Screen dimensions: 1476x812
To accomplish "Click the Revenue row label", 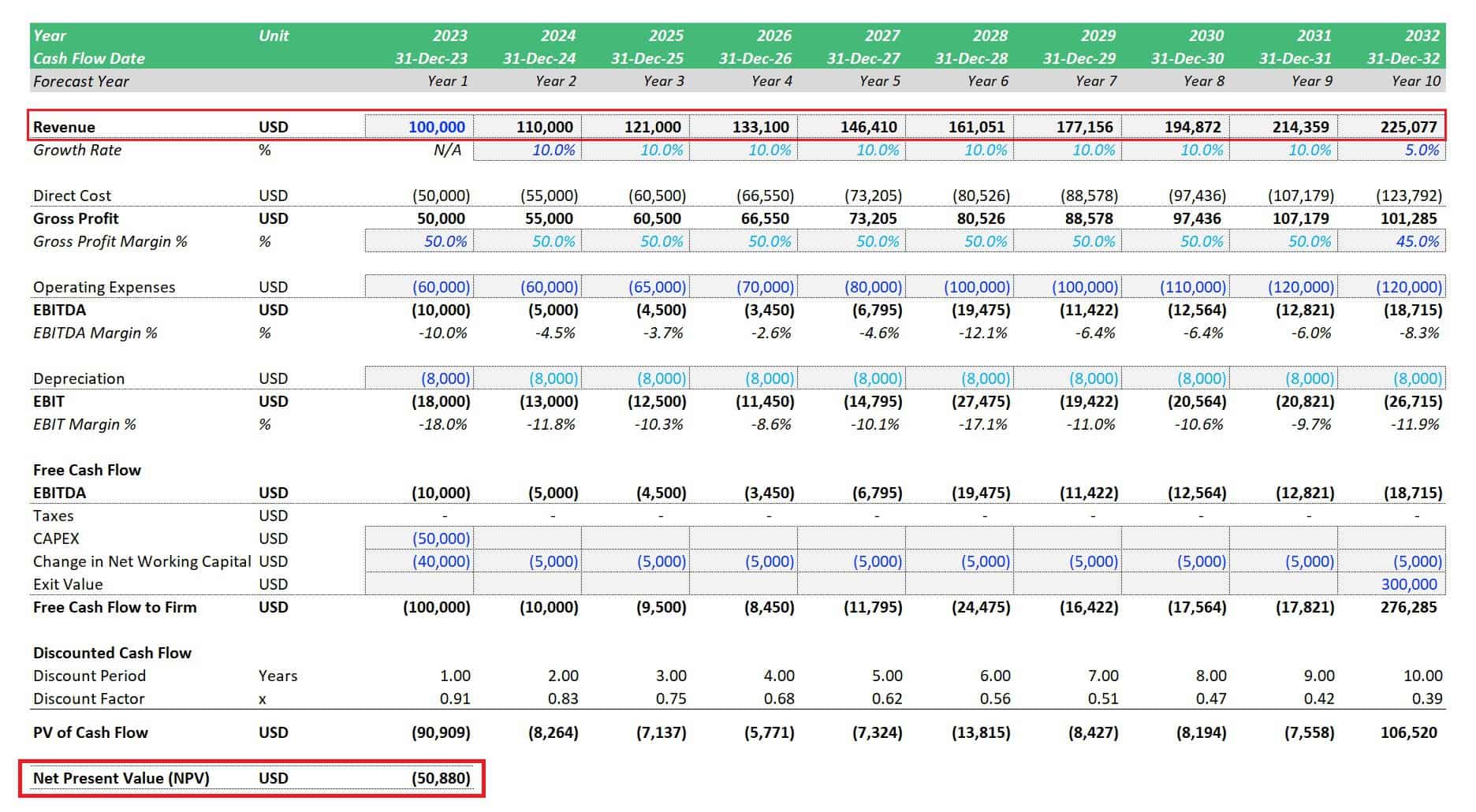I will click(64, 127).
